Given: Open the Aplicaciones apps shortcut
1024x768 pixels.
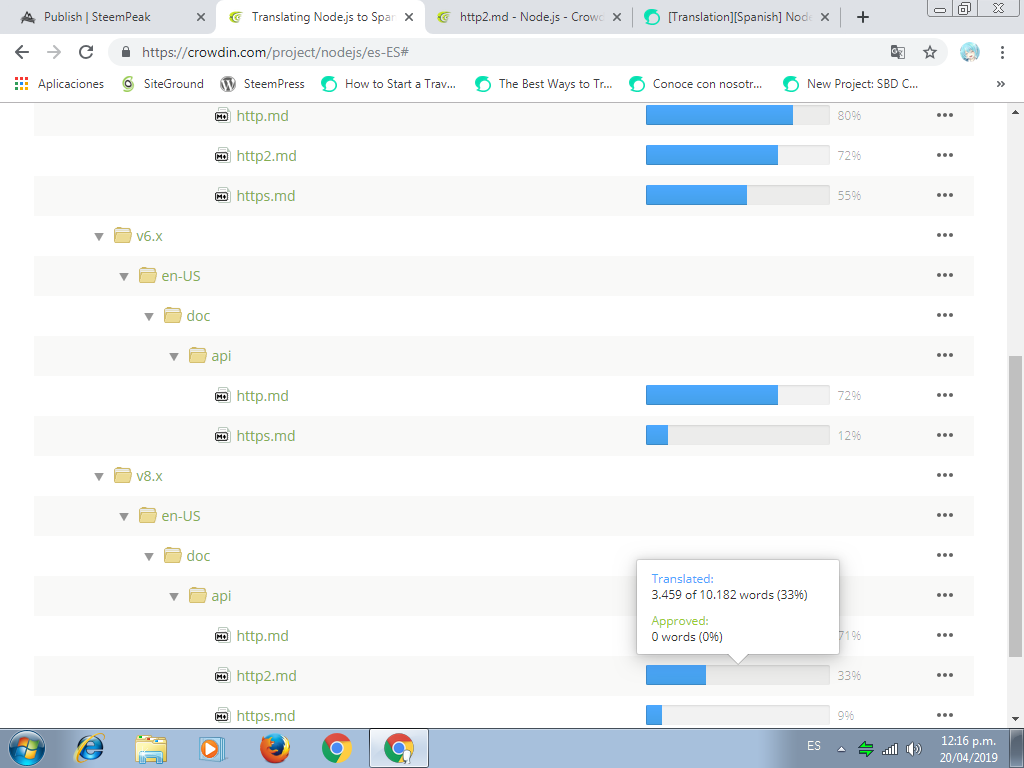Looking at the screenshot, I should click(x=59, y=84).
